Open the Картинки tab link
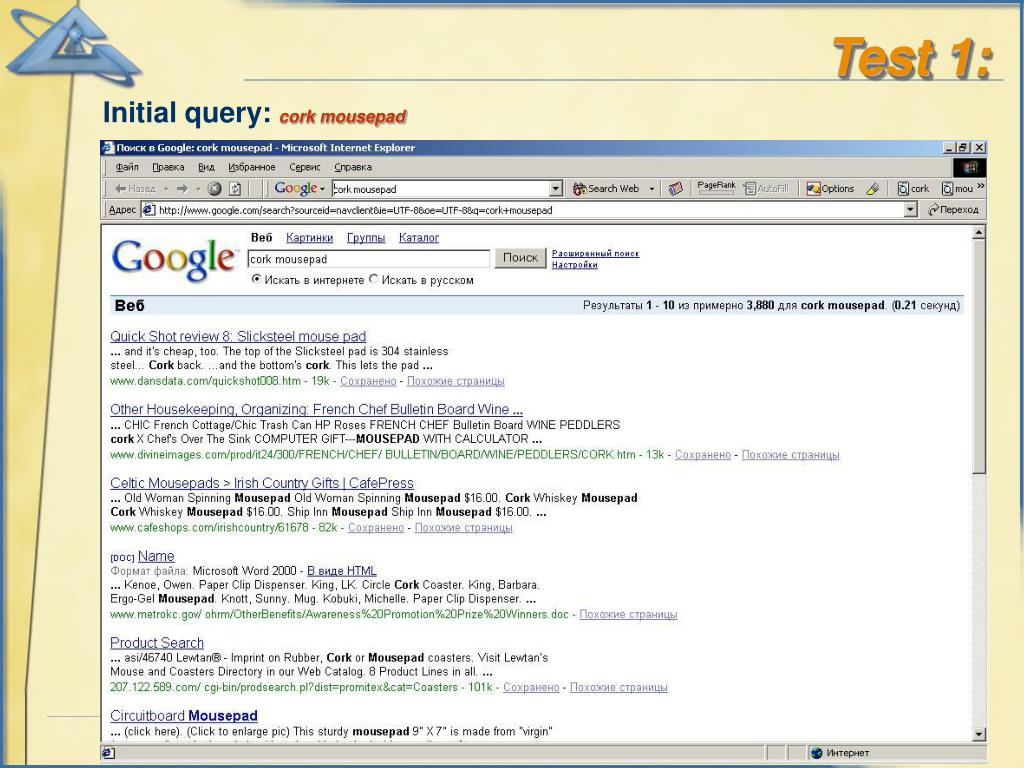The width and height of the screenshot is (1024, 768). point(310,238)
